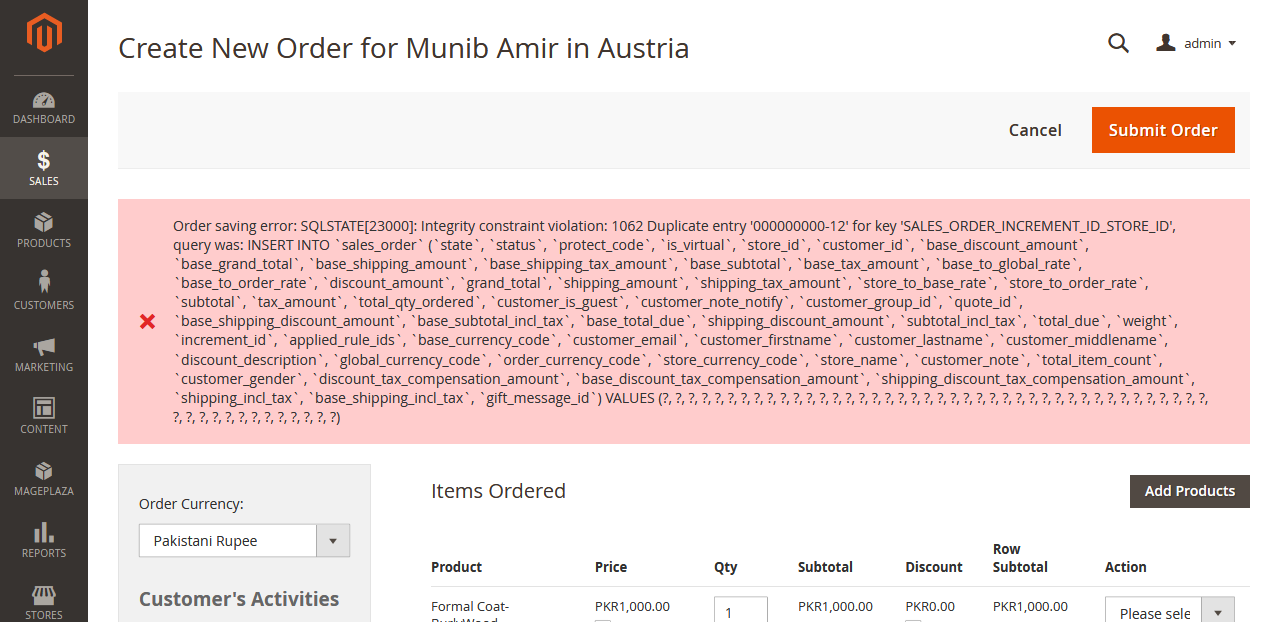Open the Customers section
Screen dimensions: 1280x622
[x=44, y=292]
